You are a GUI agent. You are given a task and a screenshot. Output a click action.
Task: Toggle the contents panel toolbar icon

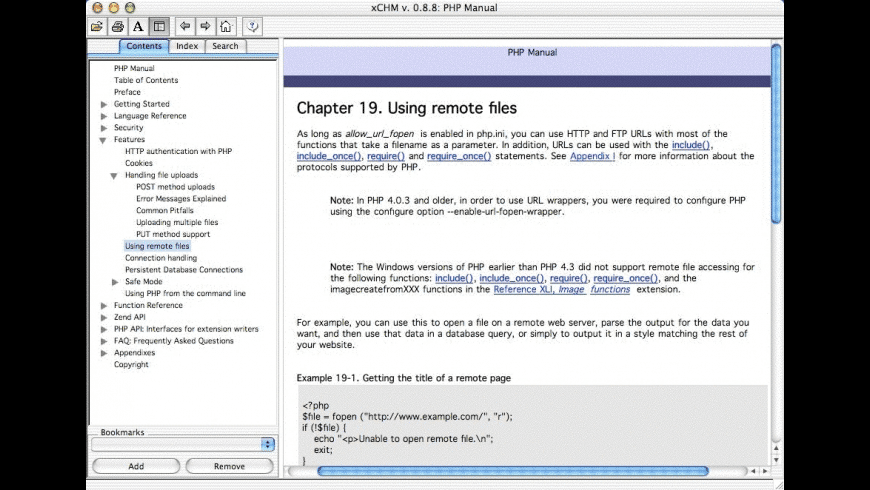(x=159, y=26)
